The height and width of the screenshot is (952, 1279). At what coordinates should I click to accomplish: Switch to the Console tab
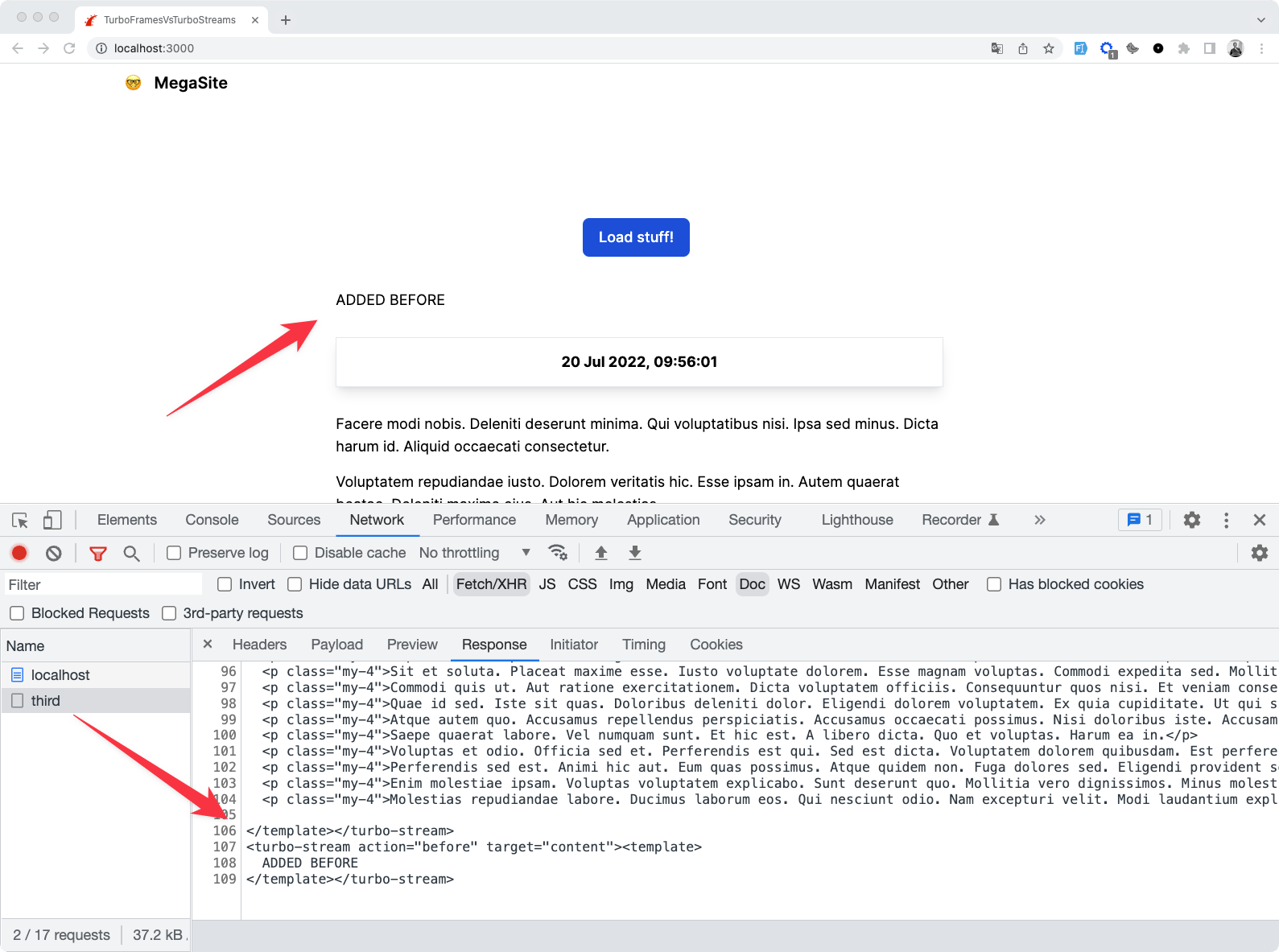(x=212, y=520)
